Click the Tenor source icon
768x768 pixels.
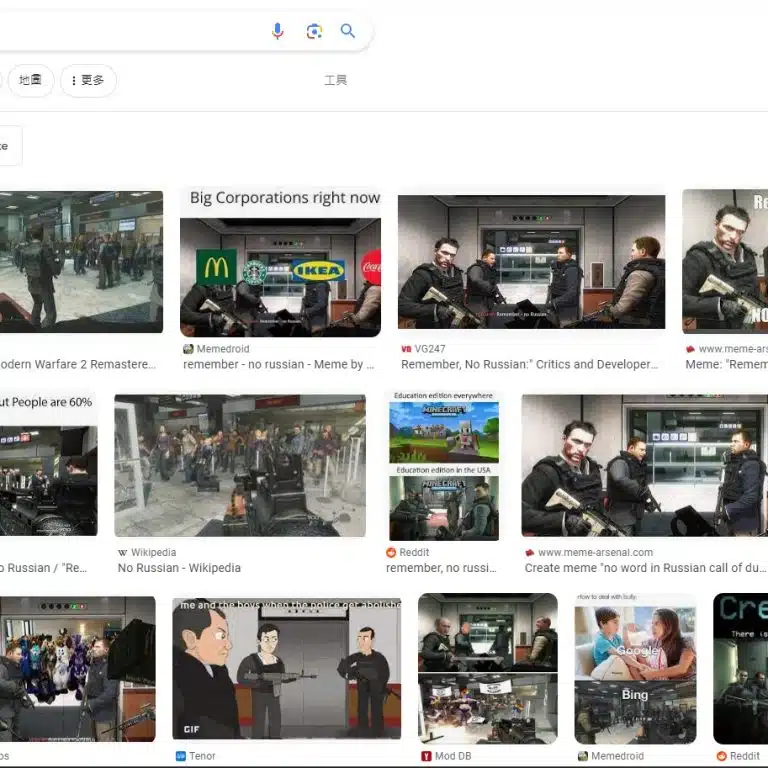pos(181,756)
